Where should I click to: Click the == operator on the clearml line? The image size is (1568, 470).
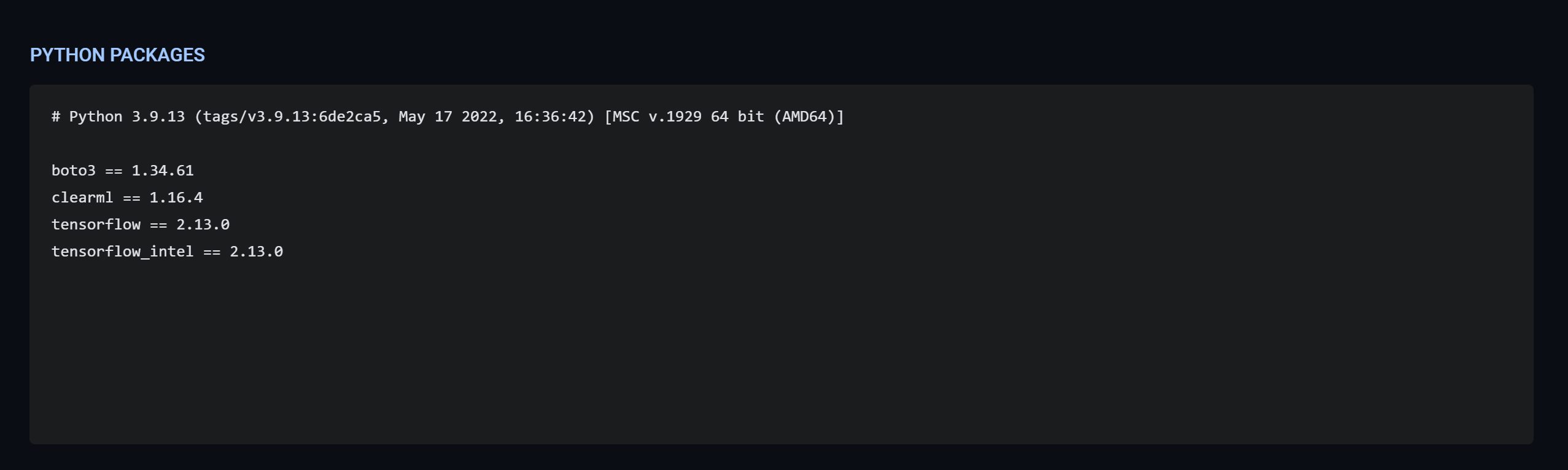point(131,198)
